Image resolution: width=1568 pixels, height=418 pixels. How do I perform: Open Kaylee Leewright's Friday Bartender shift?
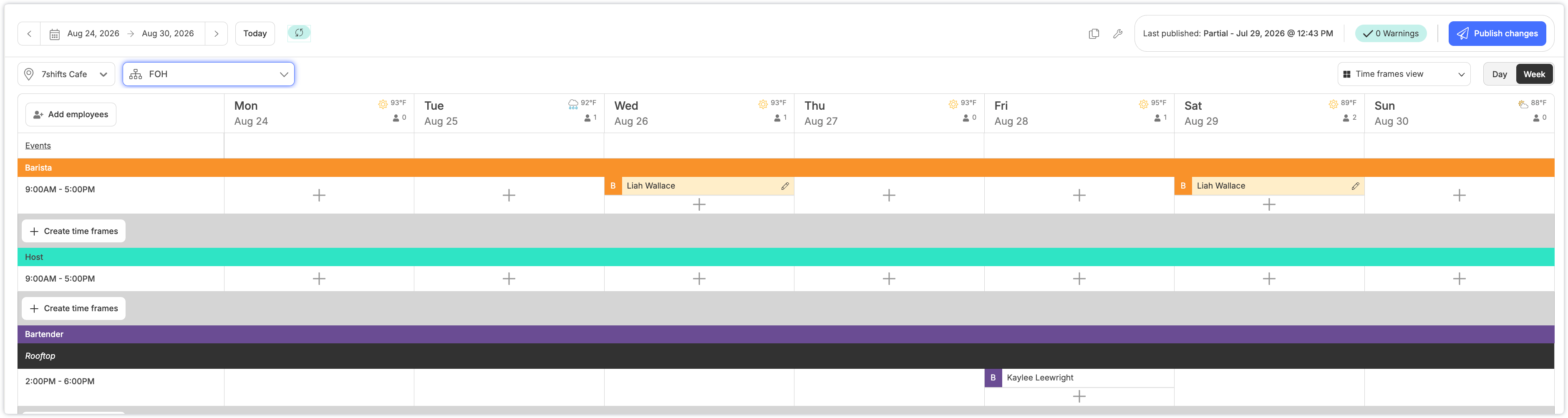[1079, 378]
